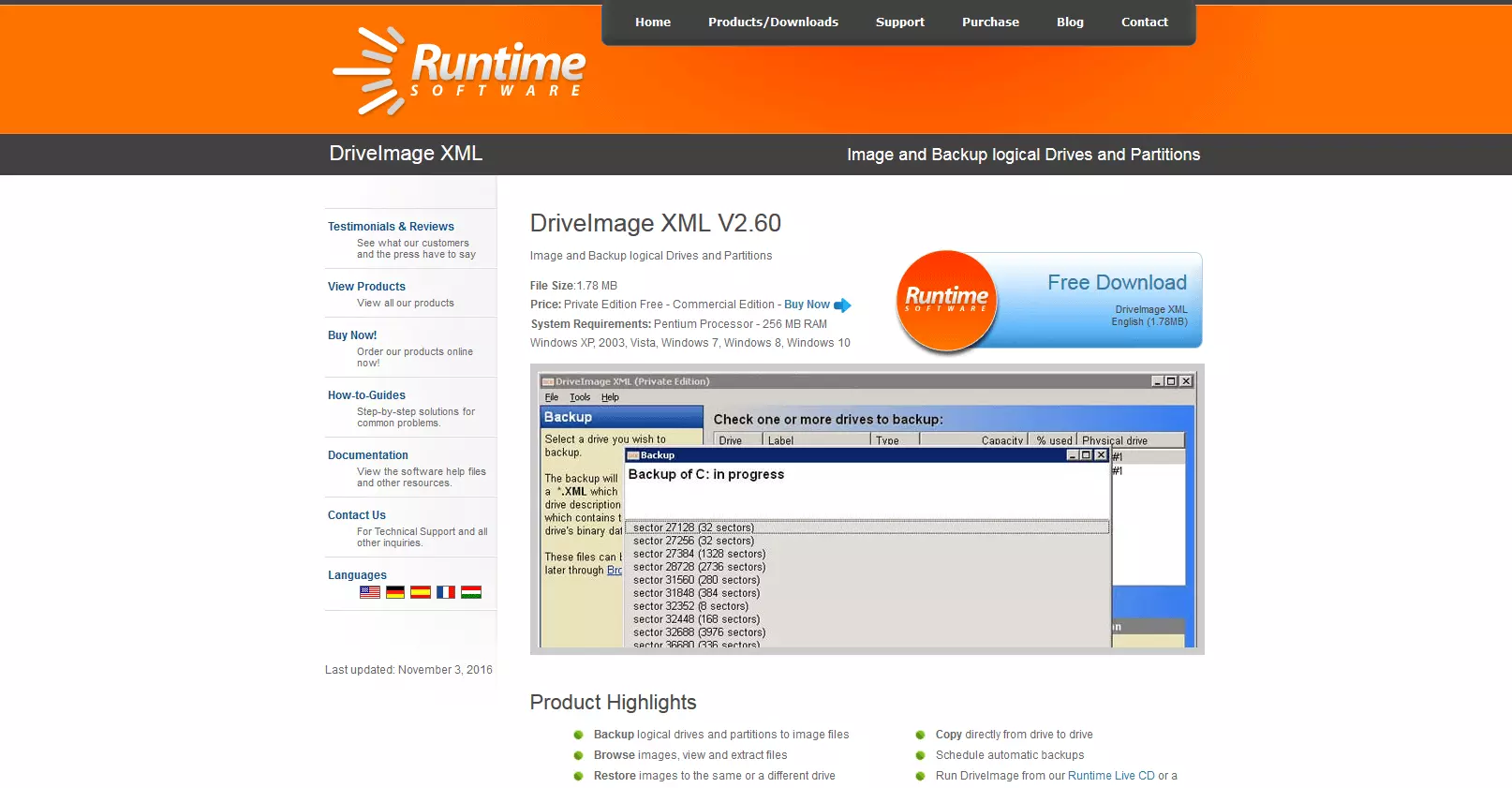1512x788 pixels.
Task: Visit the Blog from the top menu
Action: (1070, 22)
